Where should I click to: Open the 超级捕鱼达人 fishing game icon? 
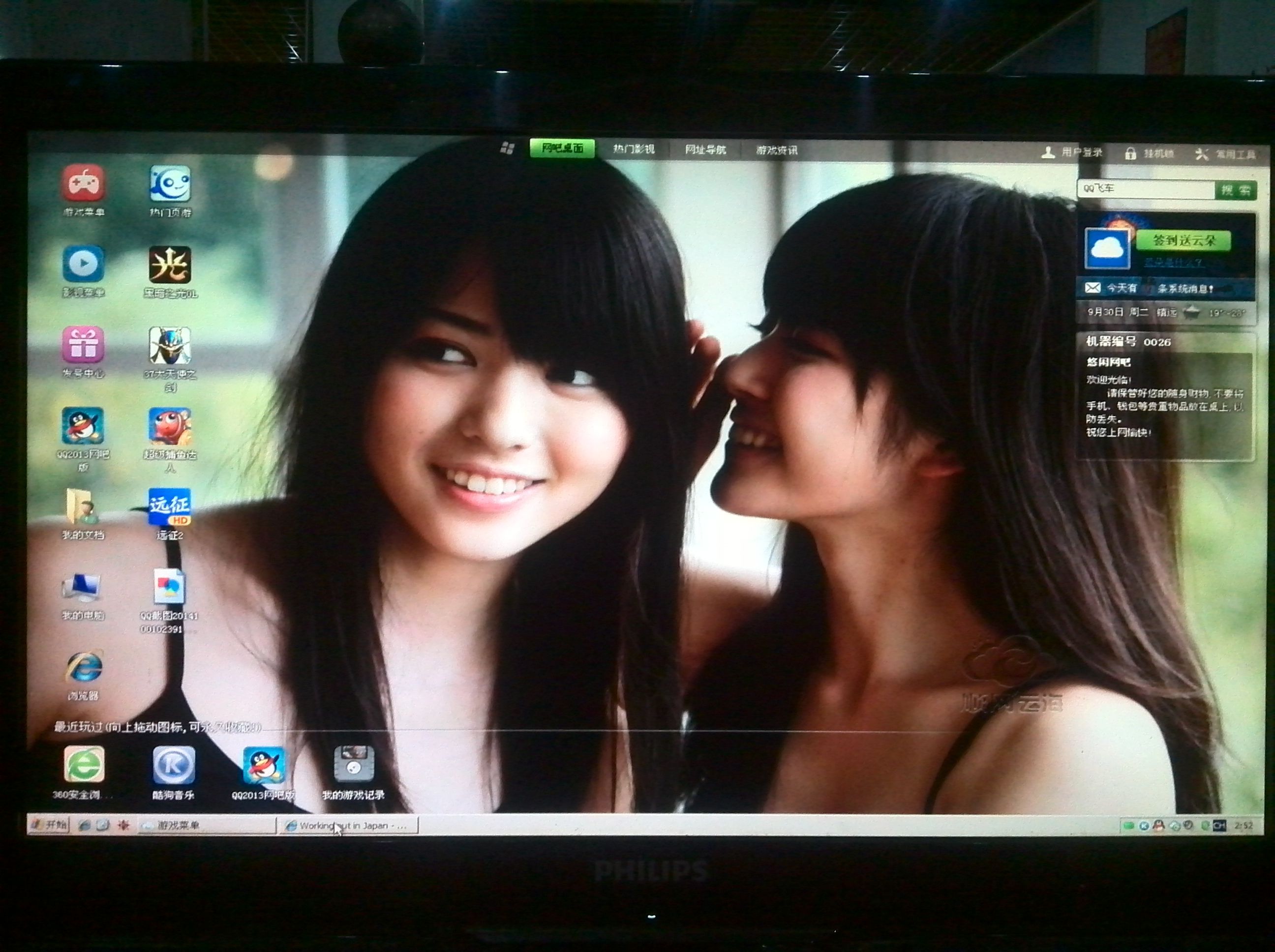click(170, 426)
